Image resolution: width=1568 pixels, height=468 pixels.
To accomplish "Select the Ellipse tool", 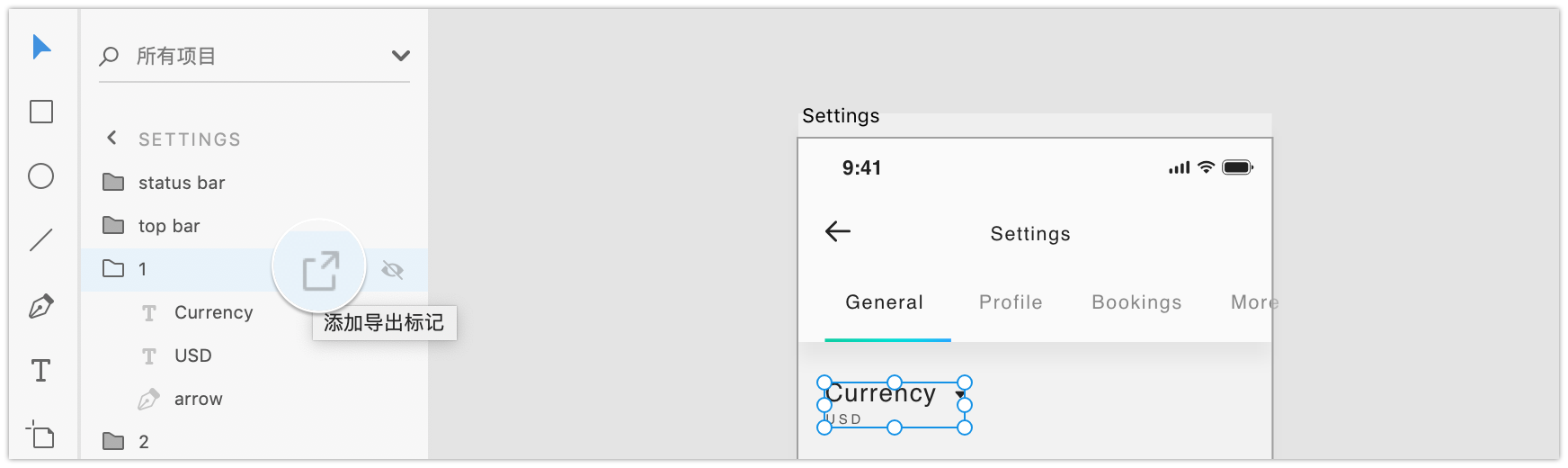I will [x=41, y=176].
